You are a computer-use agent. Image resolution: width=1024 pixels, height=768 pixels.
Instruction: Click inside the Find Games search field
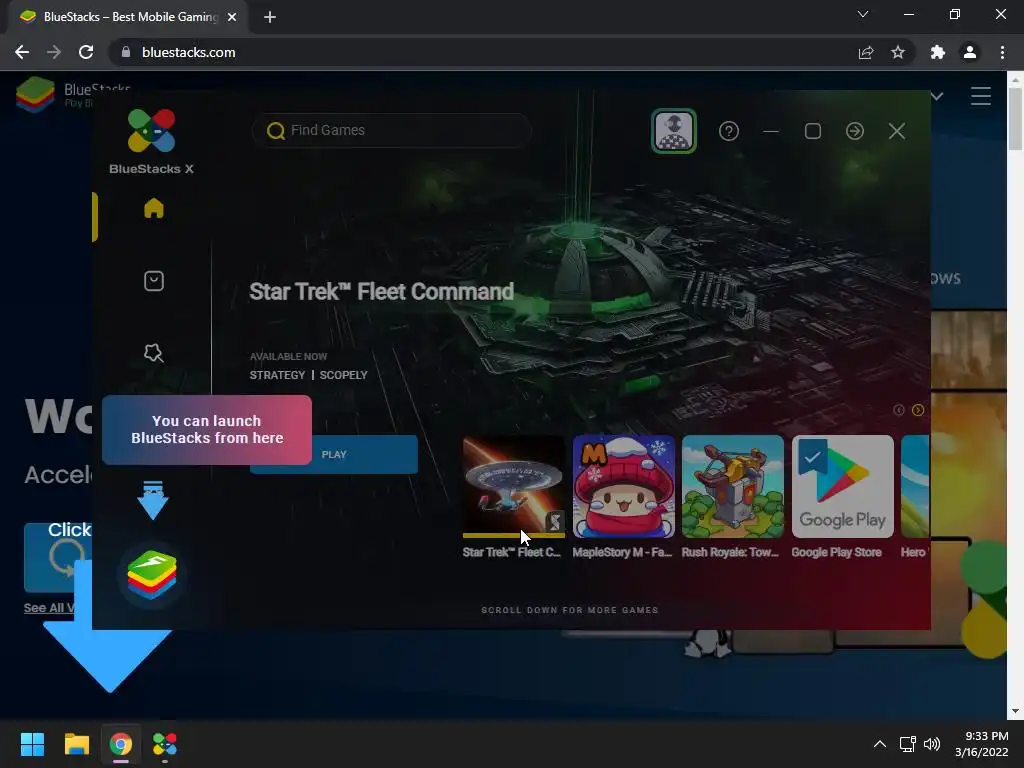392,131
